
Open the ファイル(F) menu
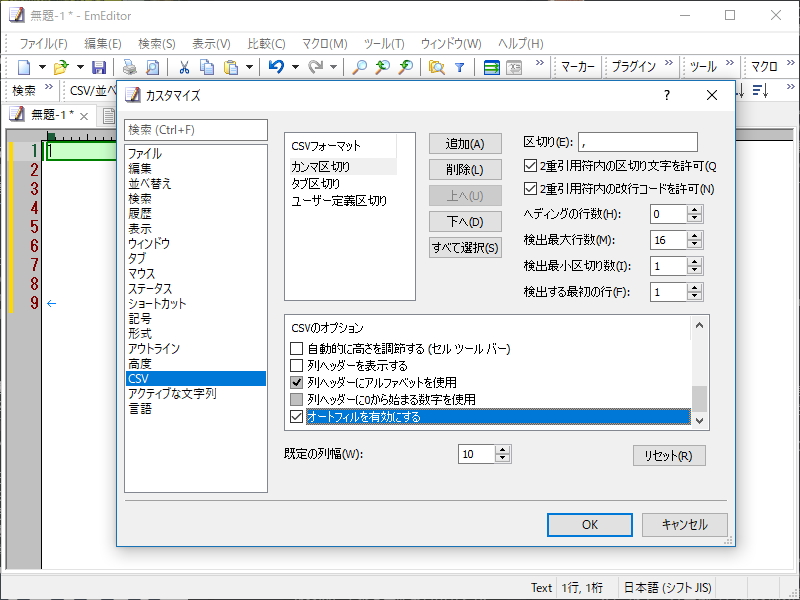coord(43,44)
